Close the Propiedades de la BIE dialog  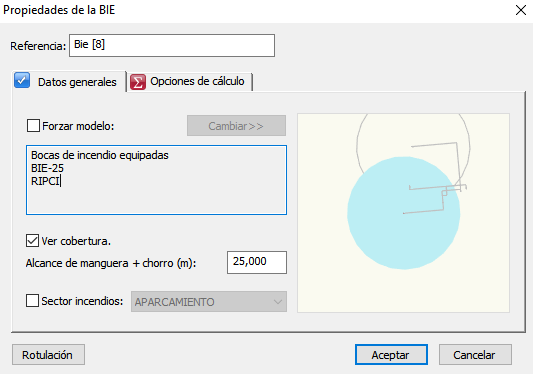click(x=521, y=10)
